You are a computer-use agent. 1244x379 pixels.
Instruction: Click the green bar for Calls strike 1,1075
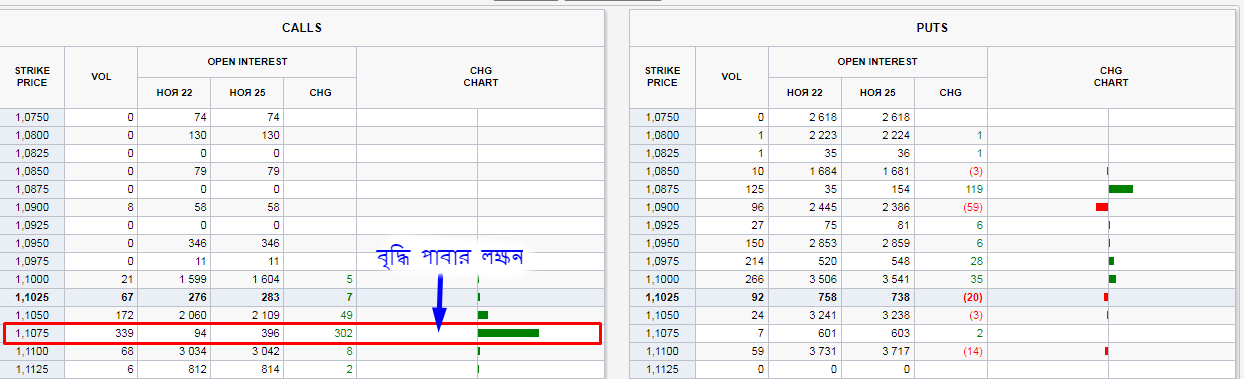click(x=508, y=333)
